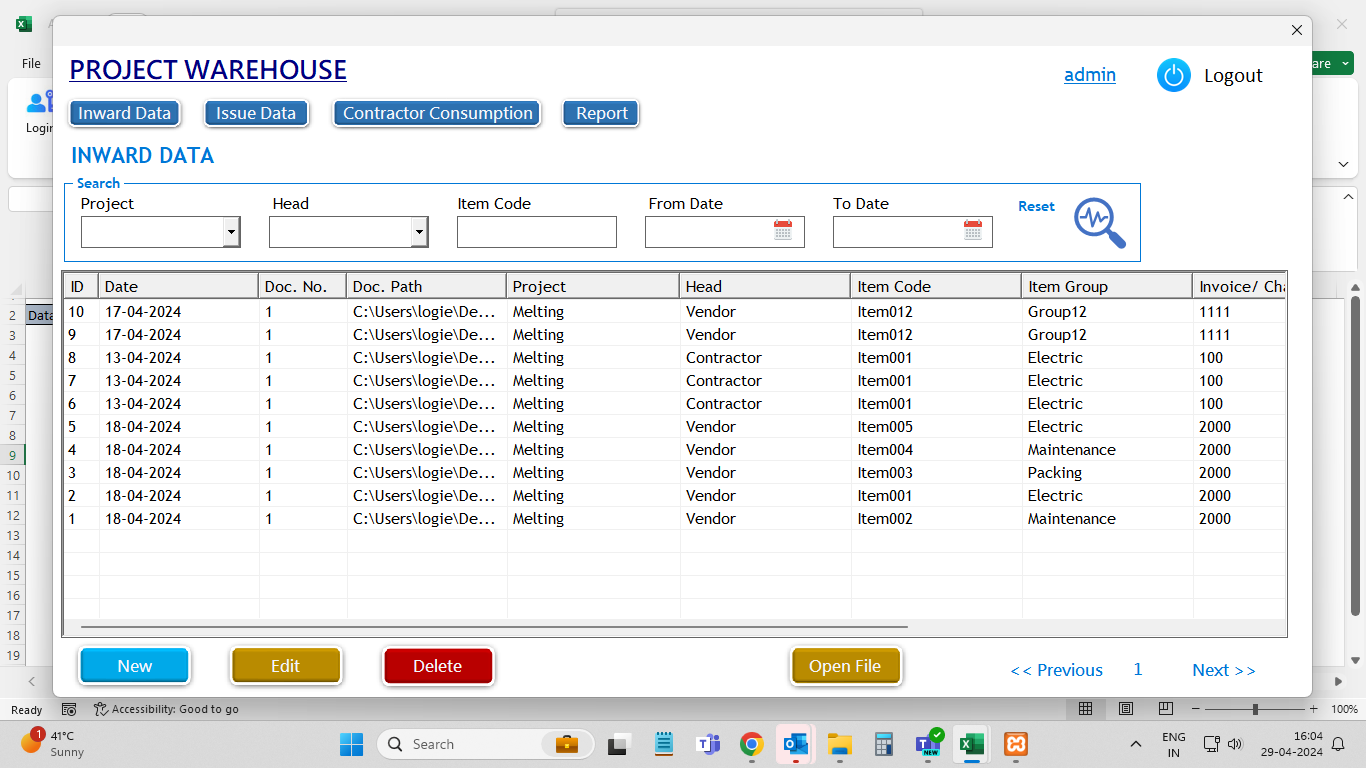Open Outlook from the taskbar
1366x768 pixels.
796,744
